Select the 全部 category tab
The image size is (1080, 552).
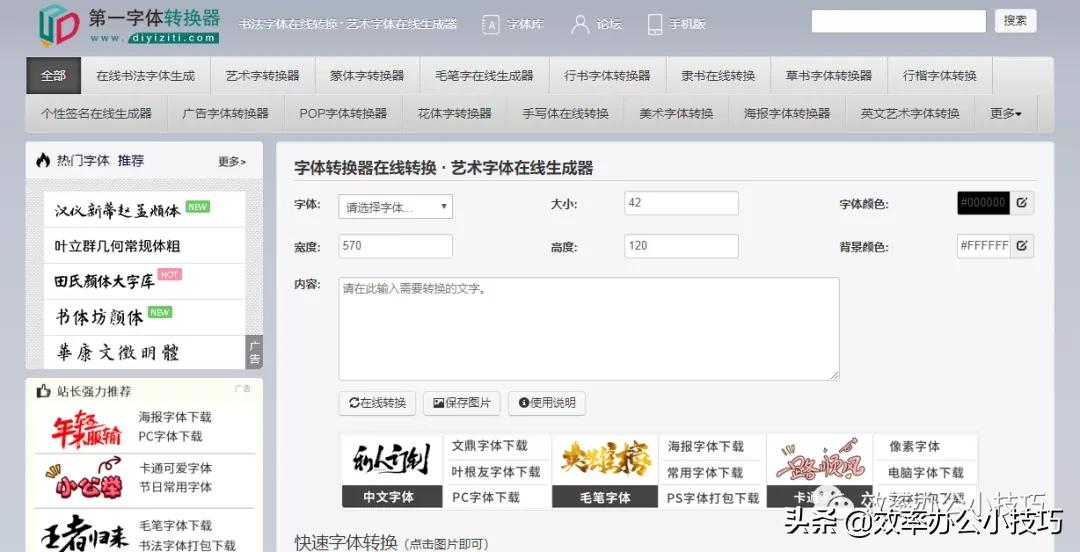54,76
